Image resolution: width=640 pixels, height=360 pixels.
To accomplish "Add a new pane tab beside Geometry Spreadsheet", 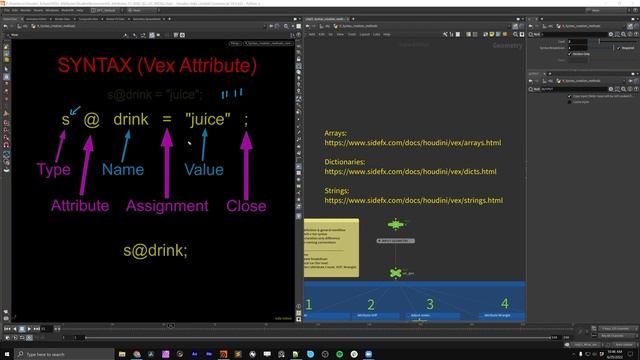I will point(169,19).
